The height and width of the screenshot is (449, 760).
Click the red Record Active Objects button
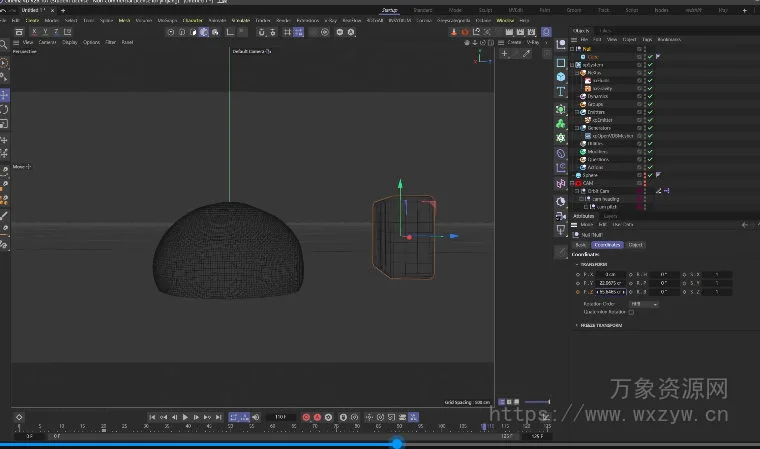[306, 417]
